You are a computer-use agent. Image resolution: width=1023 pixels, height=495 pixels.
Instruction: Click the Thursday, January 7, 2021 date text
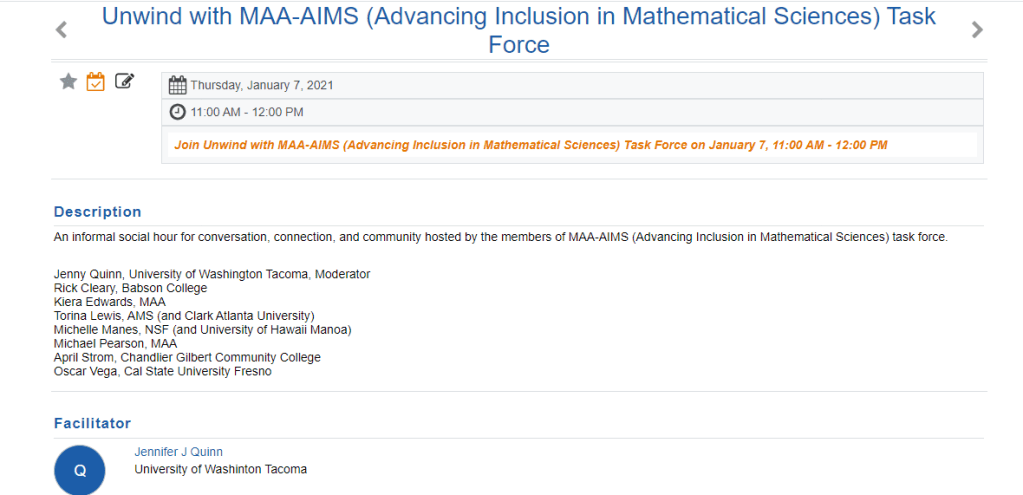click(x=262, y=85)
